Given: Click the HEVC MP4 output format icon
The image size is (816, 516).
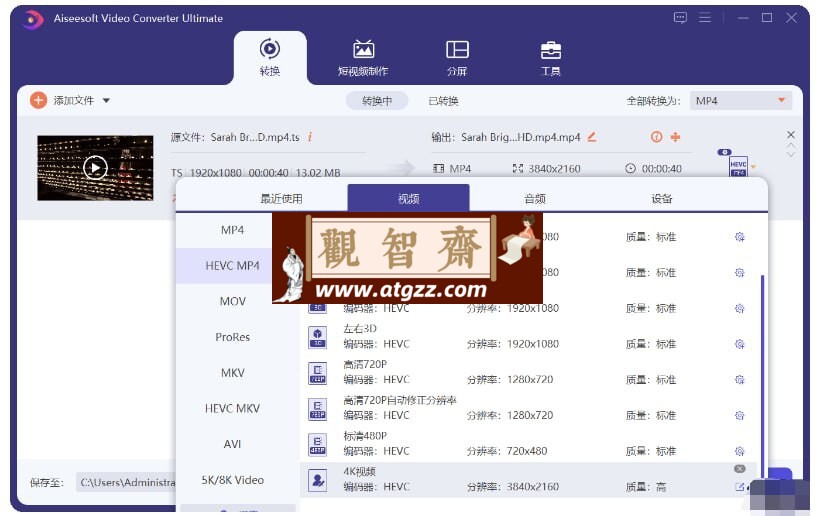Looking at the screenshot, I should click(738, 166).
